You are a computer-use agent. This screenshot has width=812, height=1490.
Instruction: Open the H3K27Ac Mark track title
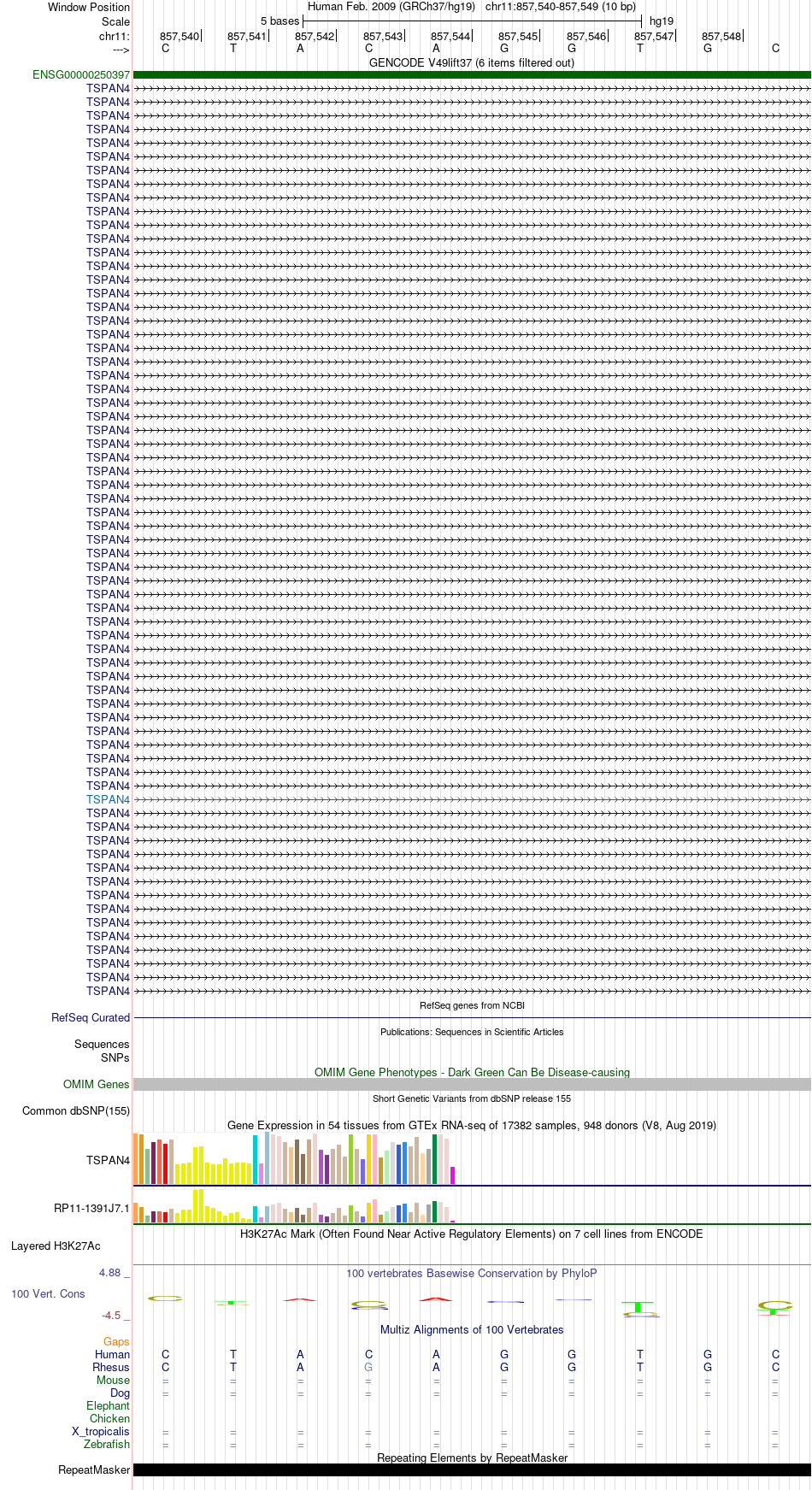click(x=472, y=1234)
